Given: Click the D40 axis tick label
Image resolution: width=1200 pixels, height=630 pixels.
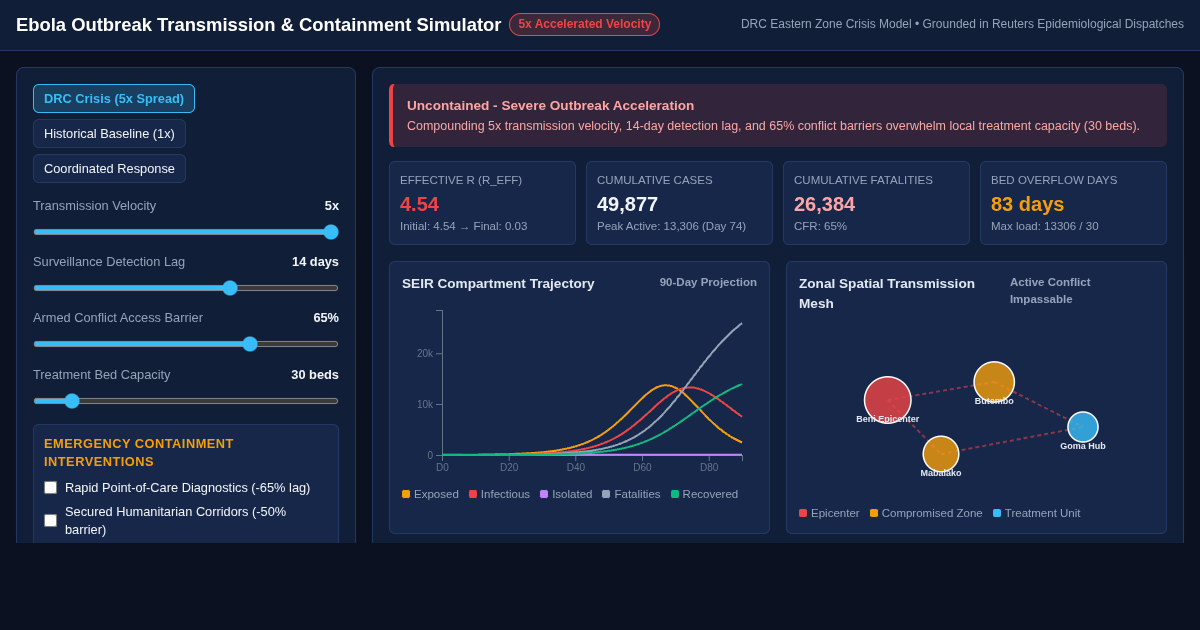Looking at the screenshot, I should coord(576,467).
